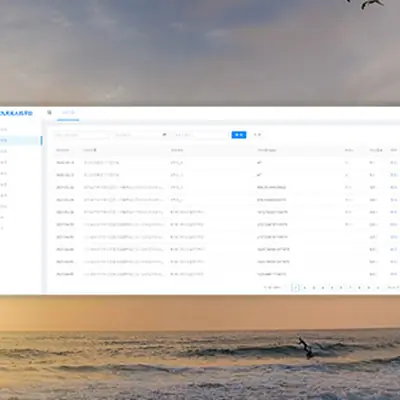
Task: Open the dropdown select in the filter bar
Action: pyautogui.click(x=140, y=135)
